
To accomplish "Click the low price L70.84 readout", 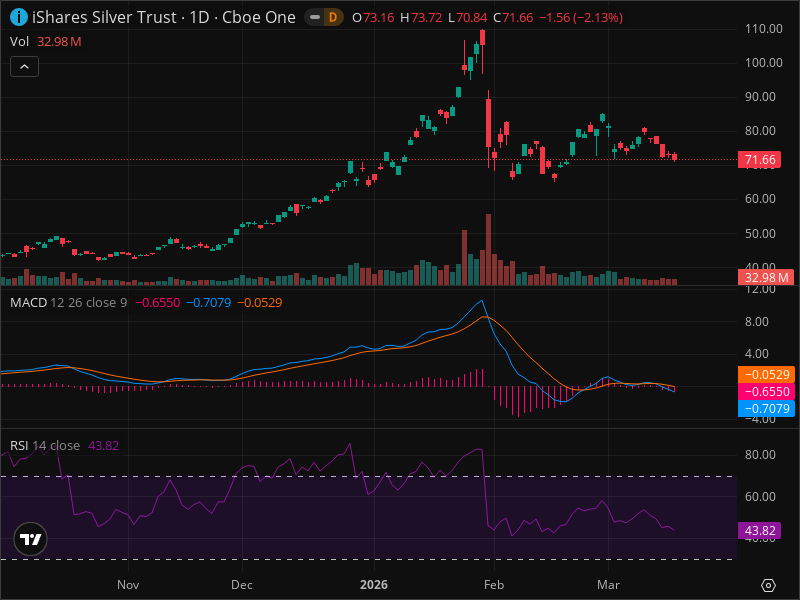I will [468, 18].
